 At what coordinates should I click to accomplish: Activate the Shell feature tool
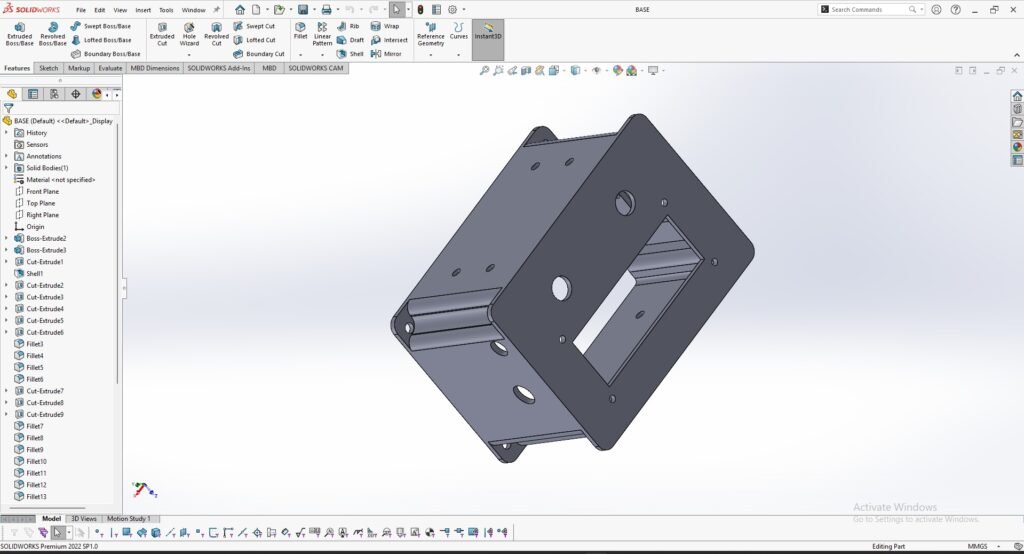point(350,54)
